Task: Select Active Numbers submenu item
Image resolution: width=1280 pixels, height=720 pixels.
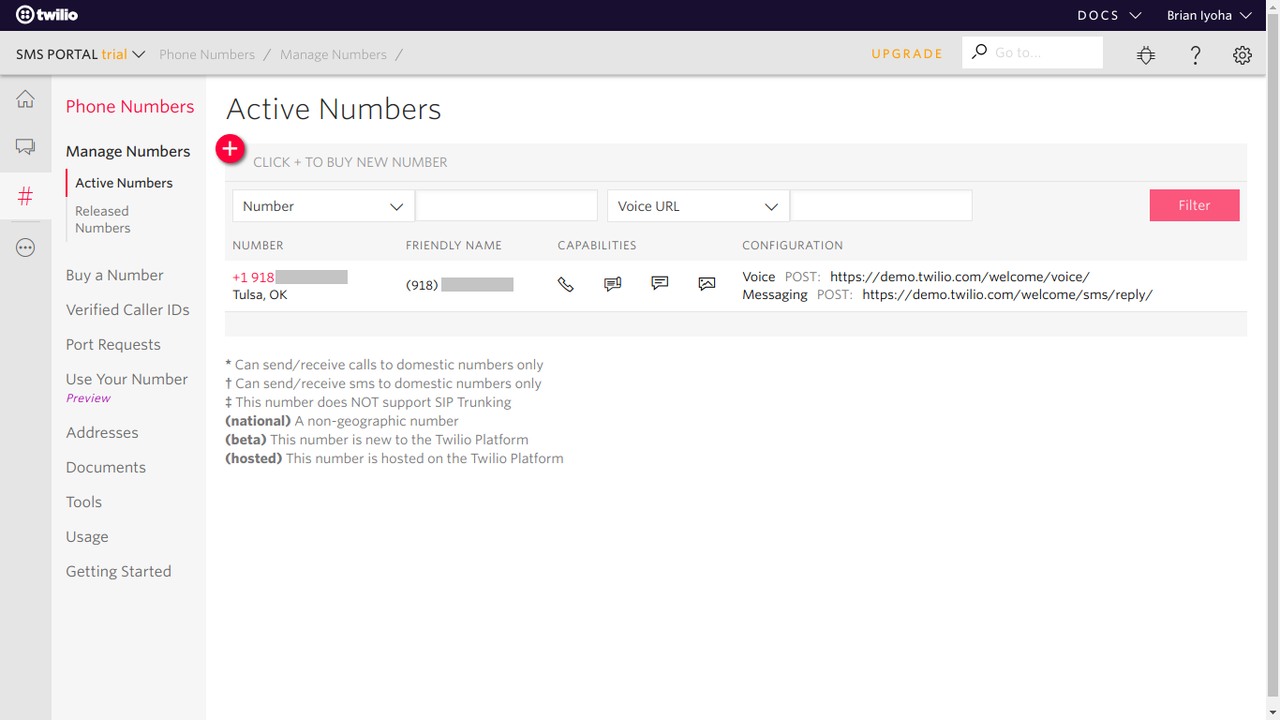Action: click(x=124, y=183)
